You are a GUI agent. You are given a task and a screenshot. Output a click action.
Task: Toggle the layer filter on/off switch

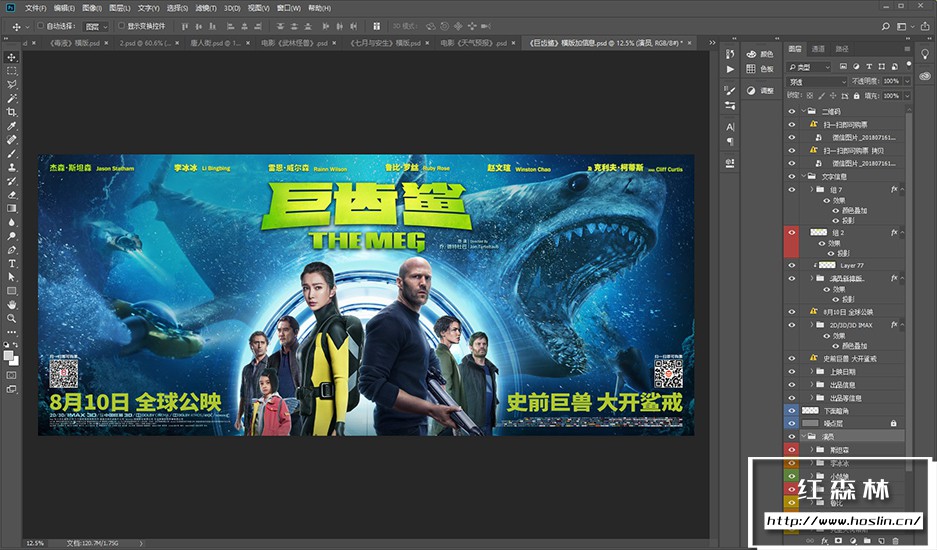coord(909,65)
